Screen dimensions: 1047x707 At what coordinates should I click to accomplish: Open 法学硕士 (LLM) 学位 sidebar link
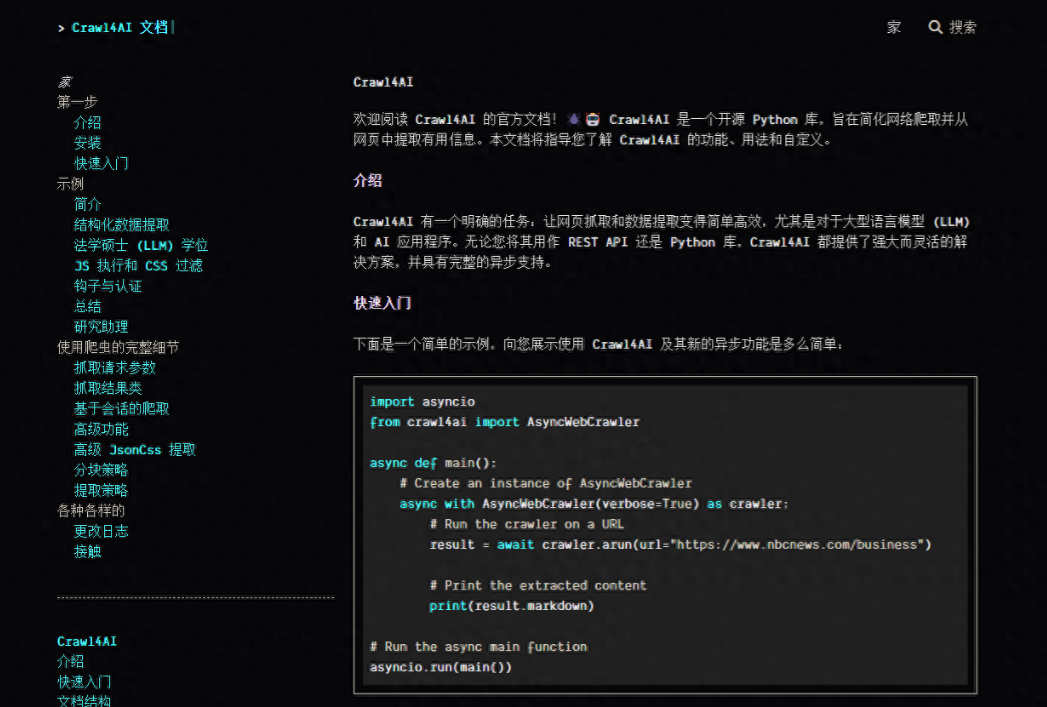pyautogui.click(x=141, y=245)
